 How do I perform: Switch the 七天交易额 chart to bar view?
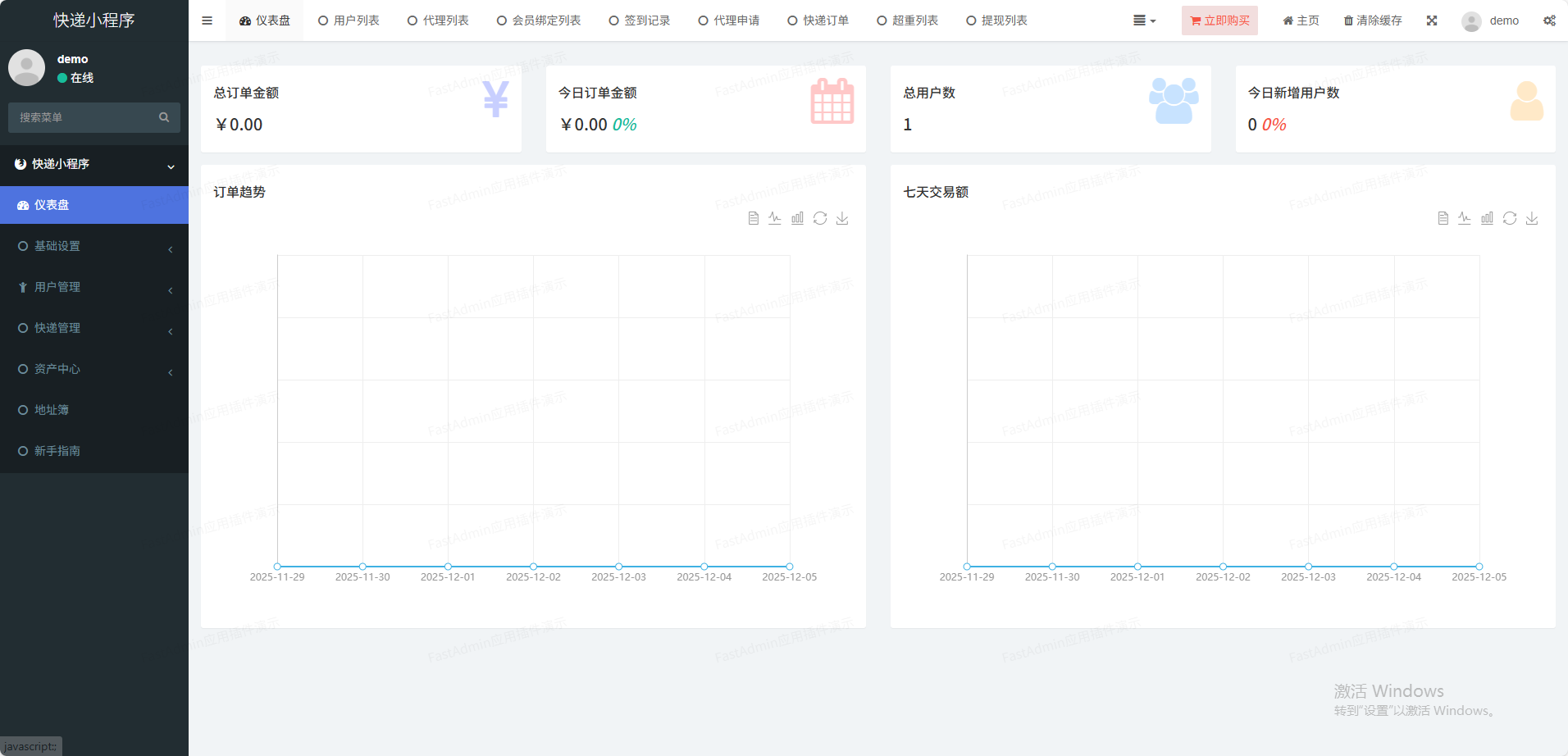click(1487, 218)
